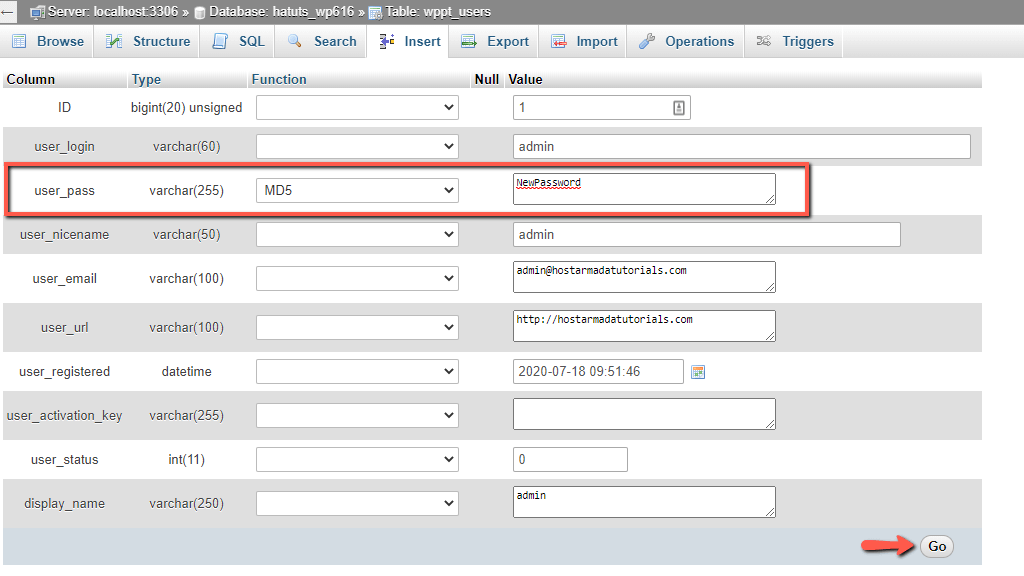Click the Search magnifier icon
Screen dimensions: 1024x576
(x=295, y=41)
